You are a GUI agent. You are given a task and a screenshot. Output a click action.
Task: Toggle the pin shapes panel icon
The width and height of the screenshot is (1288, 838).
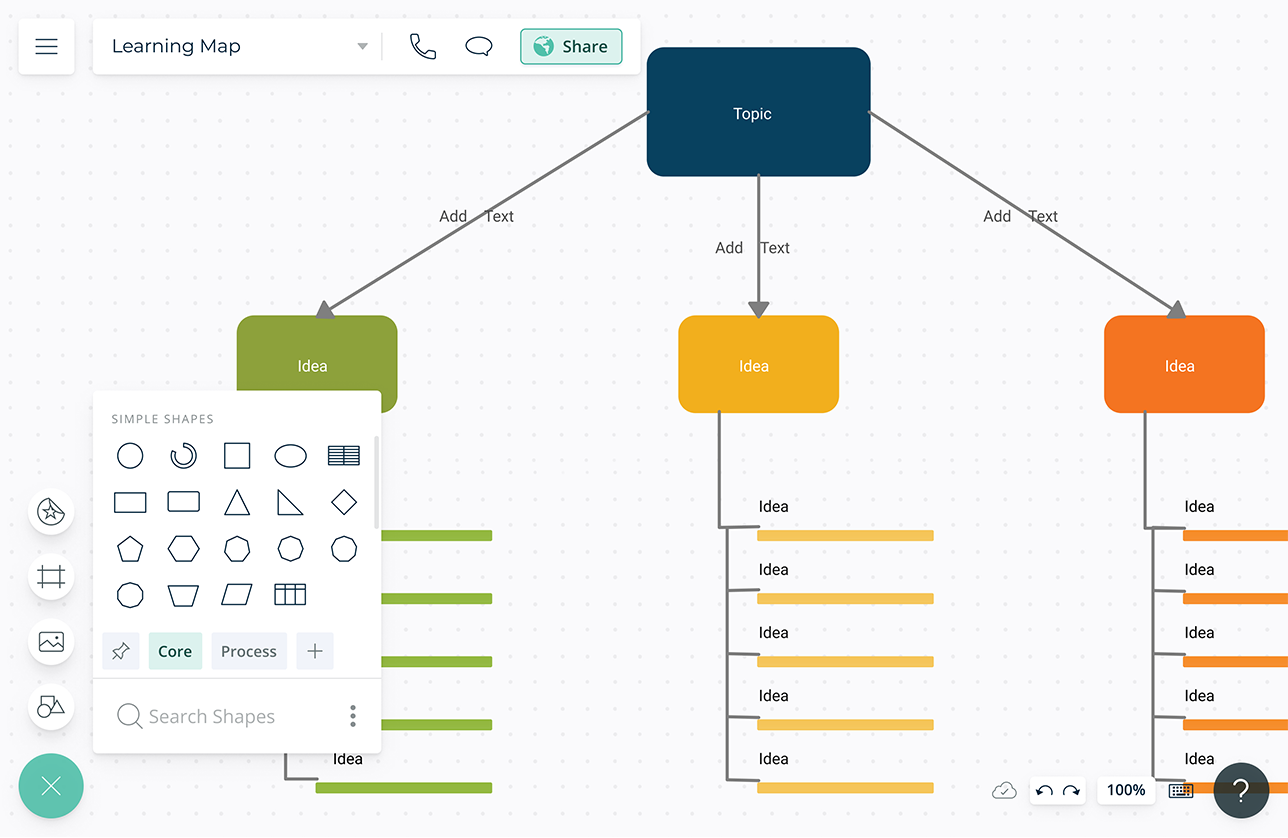[x=121, y=651]
